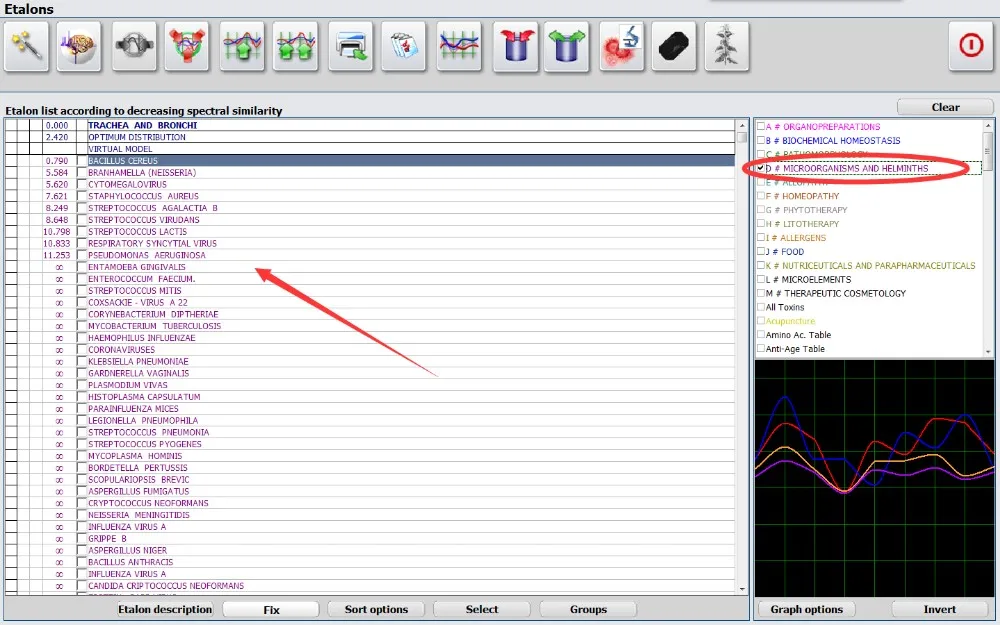Open Sort options
This screenshot has height=625, width=1000.
(x=376, y=609)
